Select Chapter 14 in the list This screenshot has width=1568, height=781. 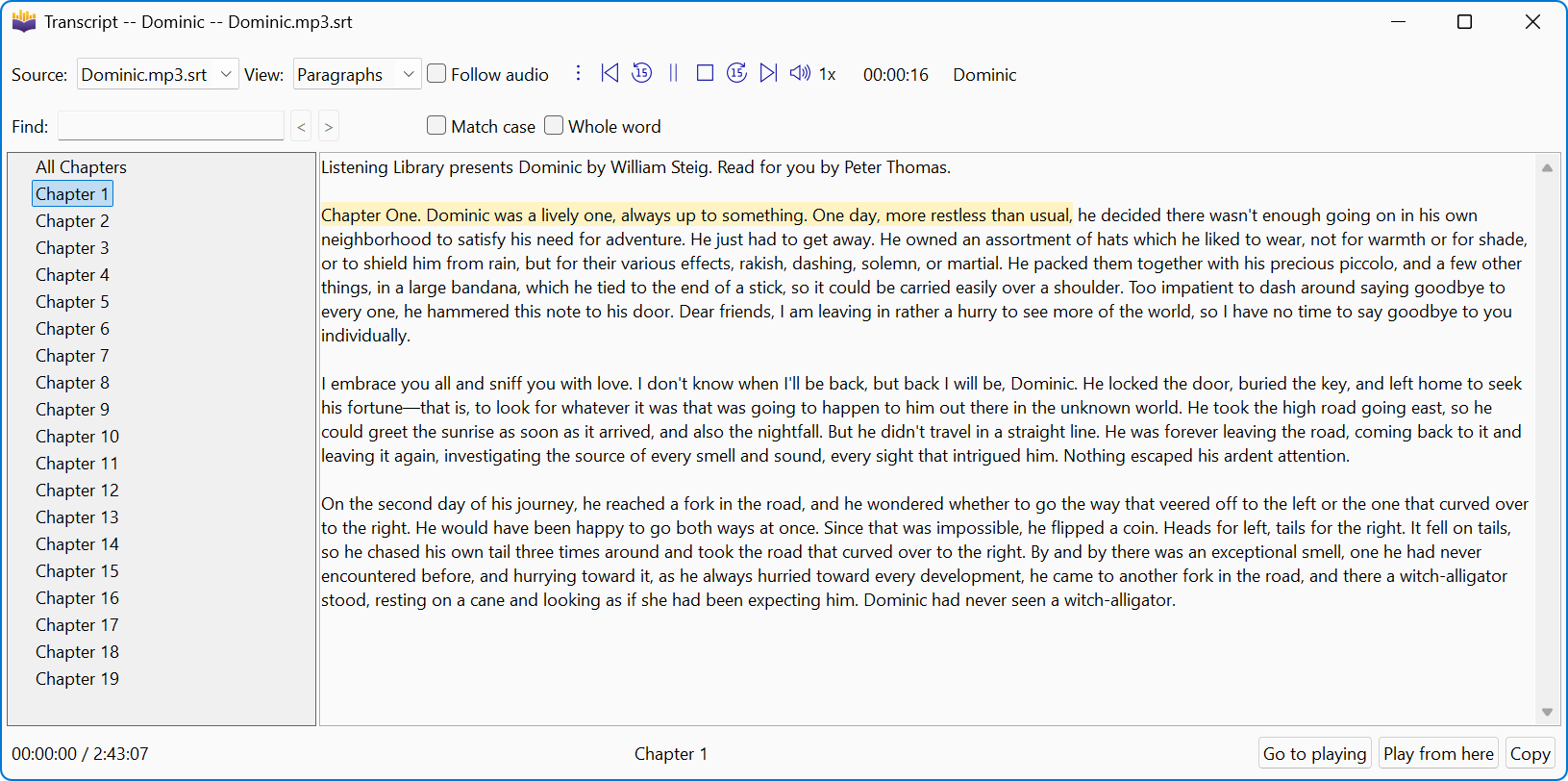coord(77,544)
